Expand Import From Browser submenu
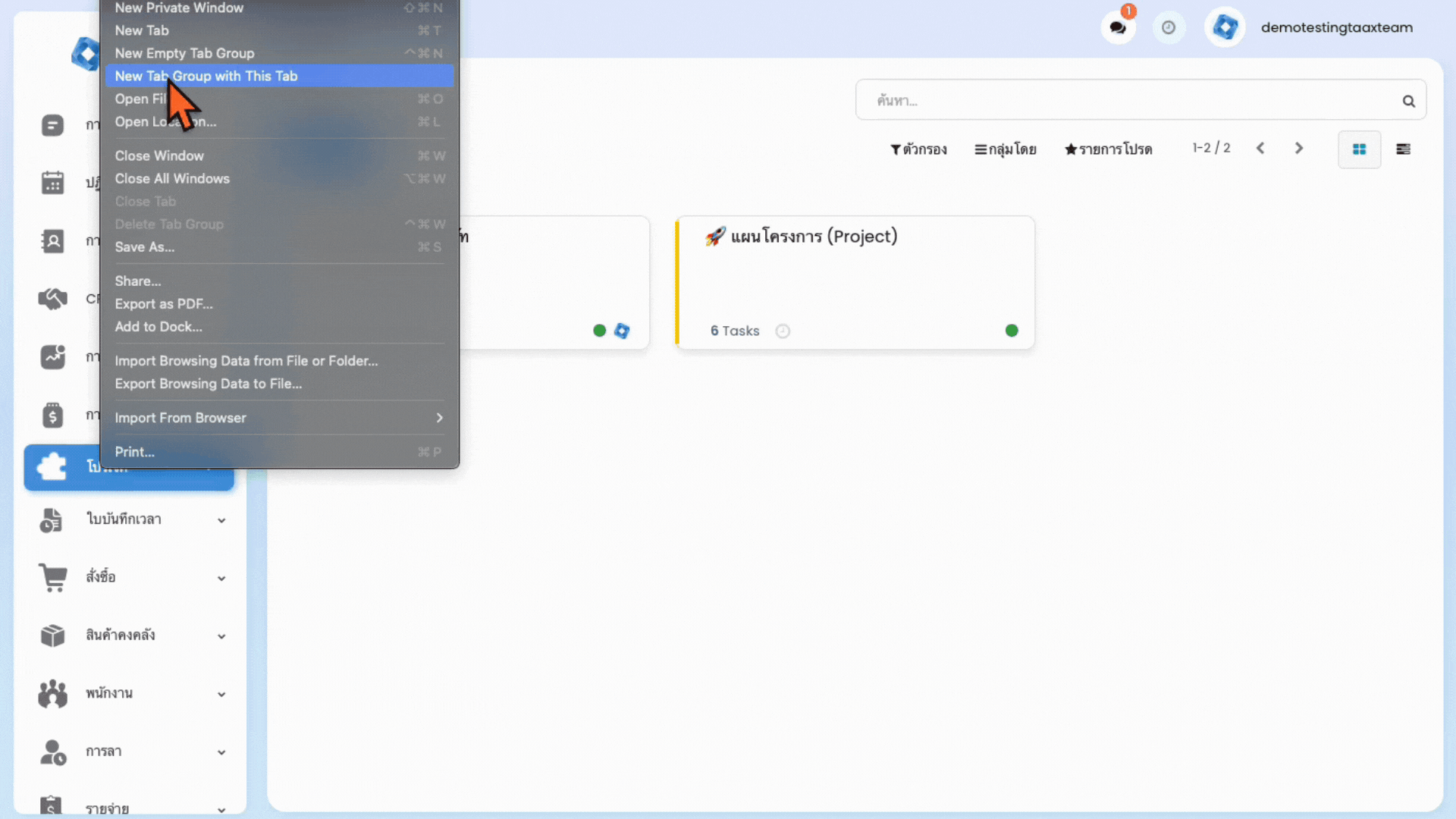 point(279,417)
